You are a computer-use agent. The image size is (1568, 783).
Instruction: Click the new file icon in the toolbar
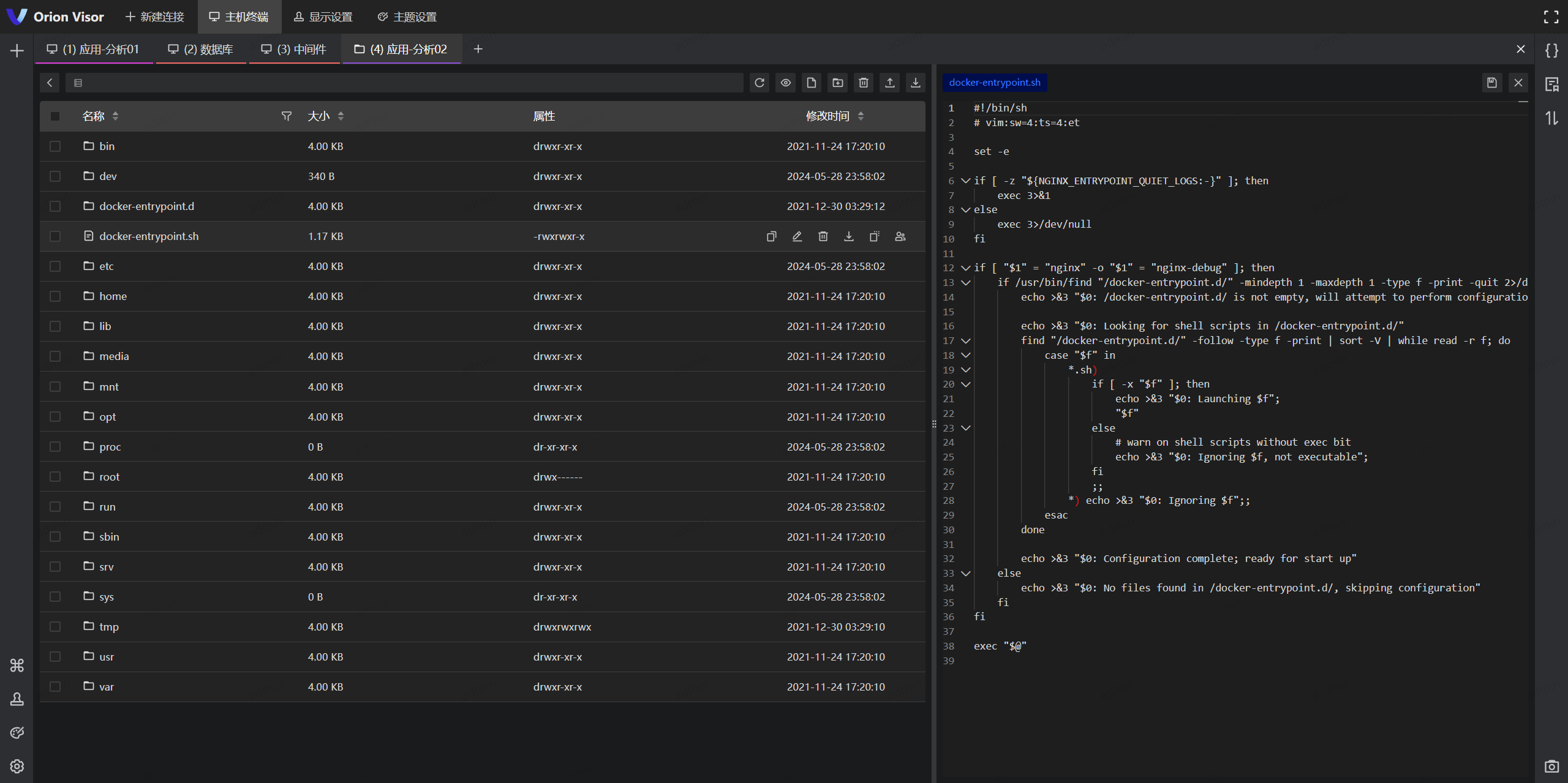click(x=812, y=83)
